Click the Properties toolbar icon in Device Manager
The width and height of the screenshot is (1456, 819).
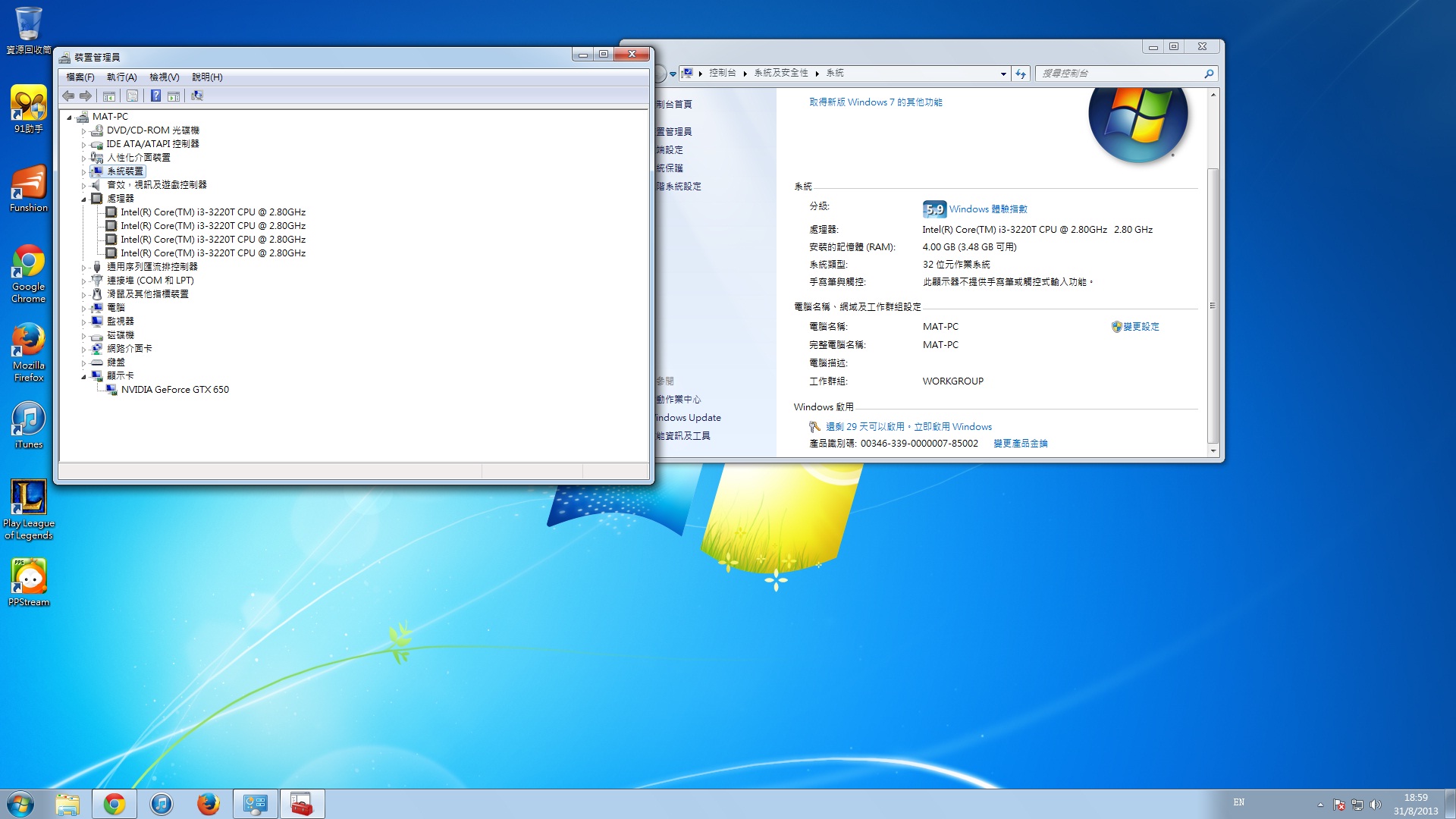point(132,96)
